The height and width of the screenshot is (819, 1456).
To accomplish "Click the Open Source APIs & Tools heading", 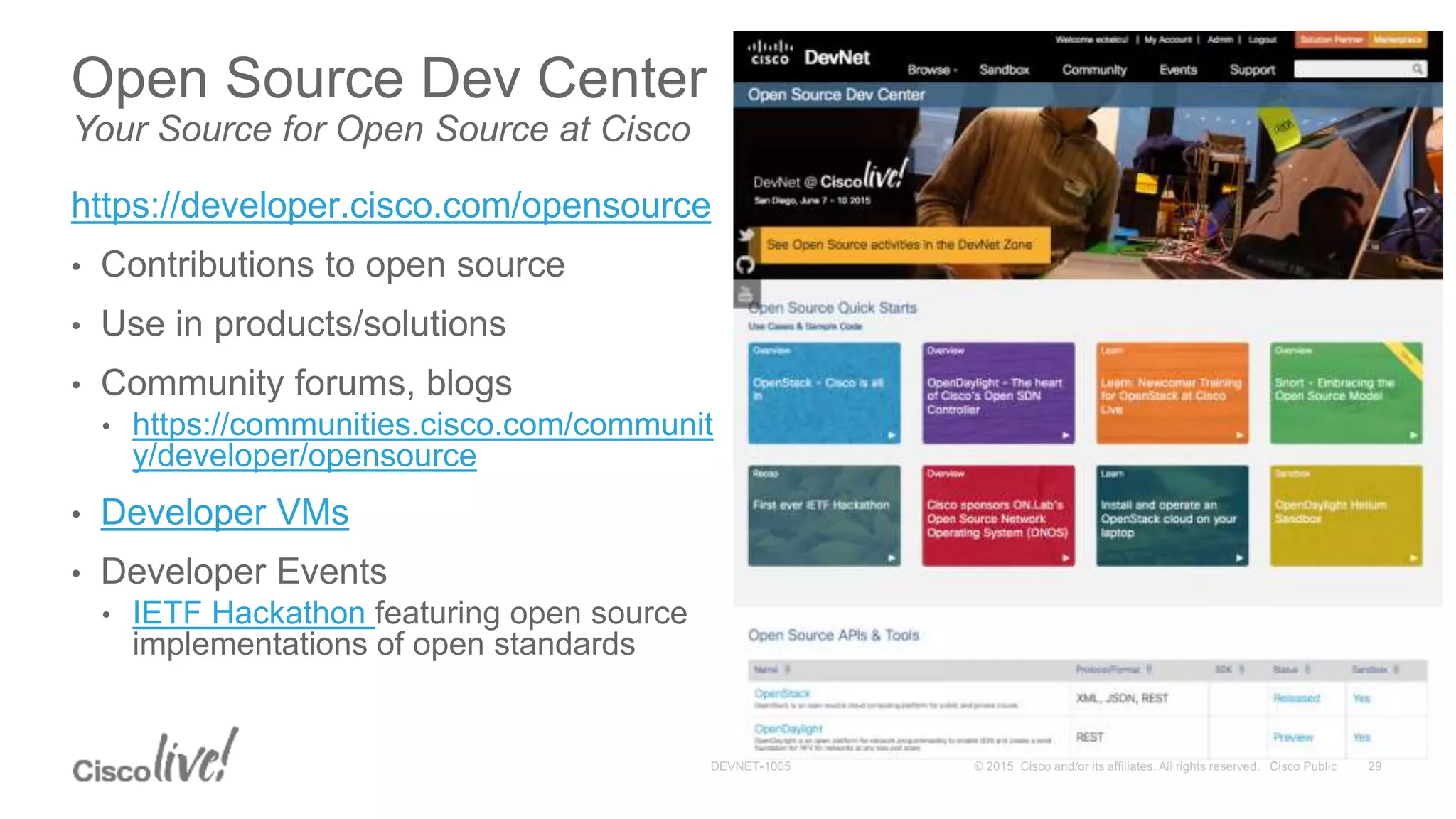I will click(x=833, y=635).
